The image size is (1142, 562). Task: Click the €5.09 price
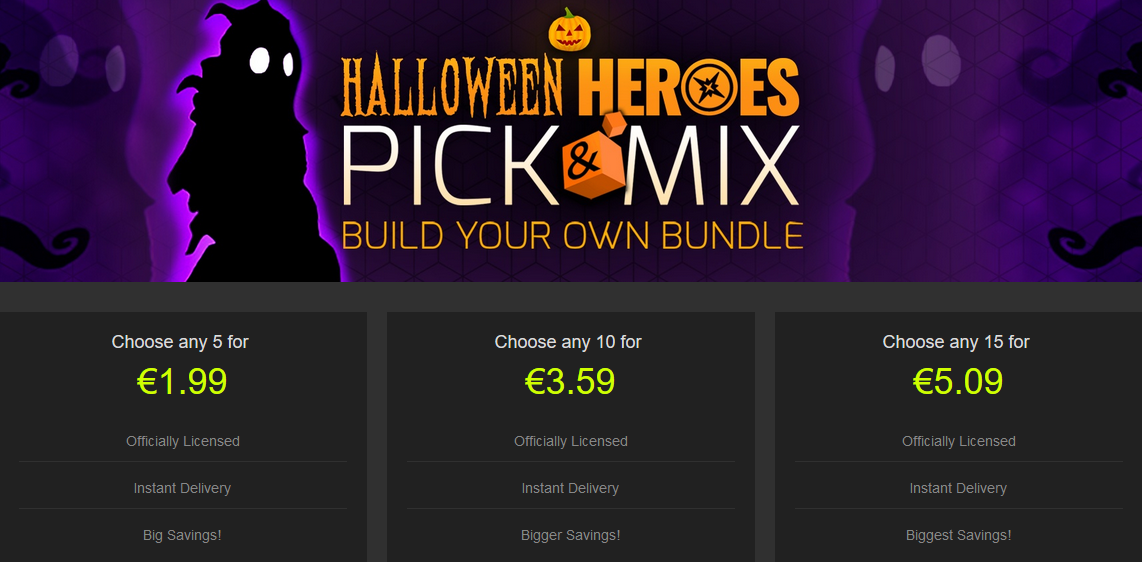(958, 381)
